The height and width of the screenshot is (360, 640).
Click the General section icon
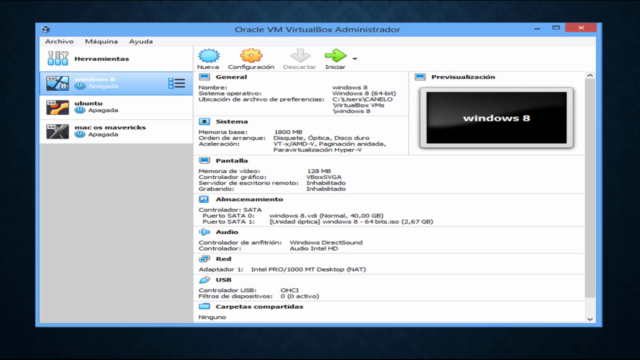(204, 77)
